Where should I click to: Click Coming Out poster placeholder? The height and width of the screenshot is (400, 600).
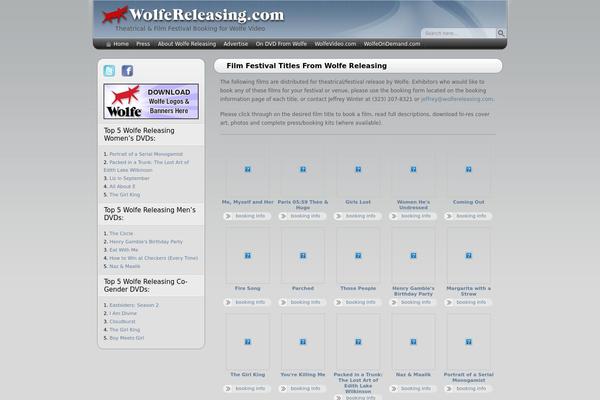[x=468, y=169]
